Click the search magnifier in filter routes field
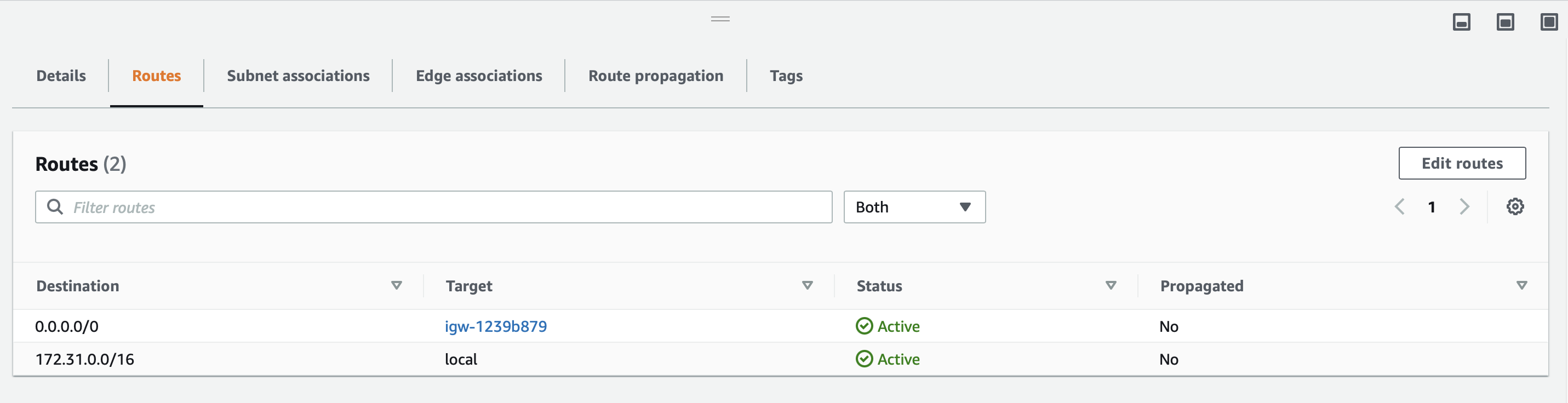Viewport: 1568px width, 403px height. (x=55, y=207)
